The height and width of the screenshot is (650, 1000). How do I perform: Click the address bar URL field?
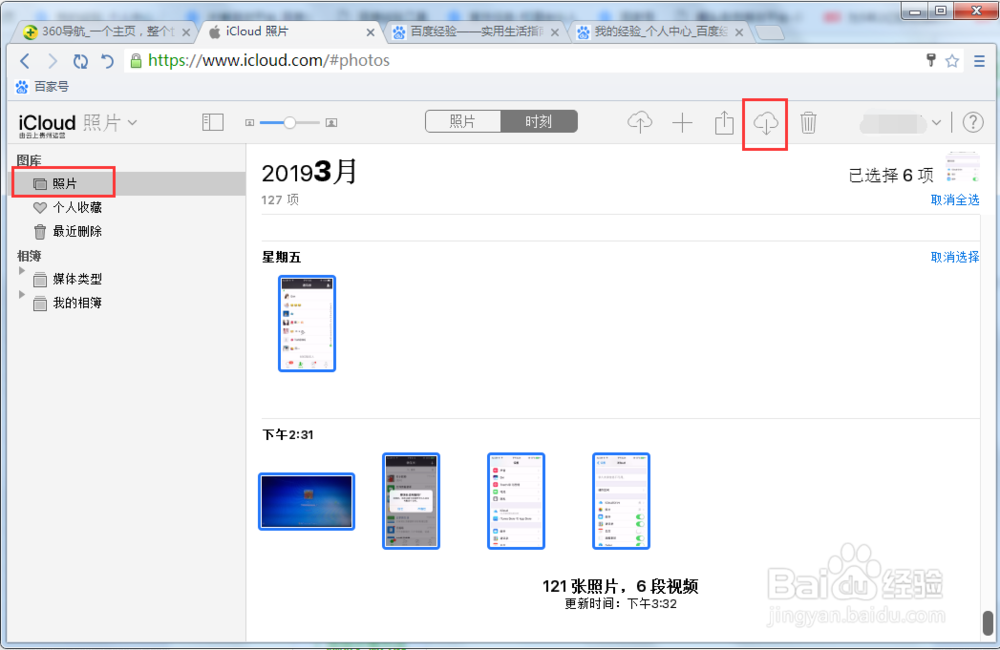coord(523,61)
